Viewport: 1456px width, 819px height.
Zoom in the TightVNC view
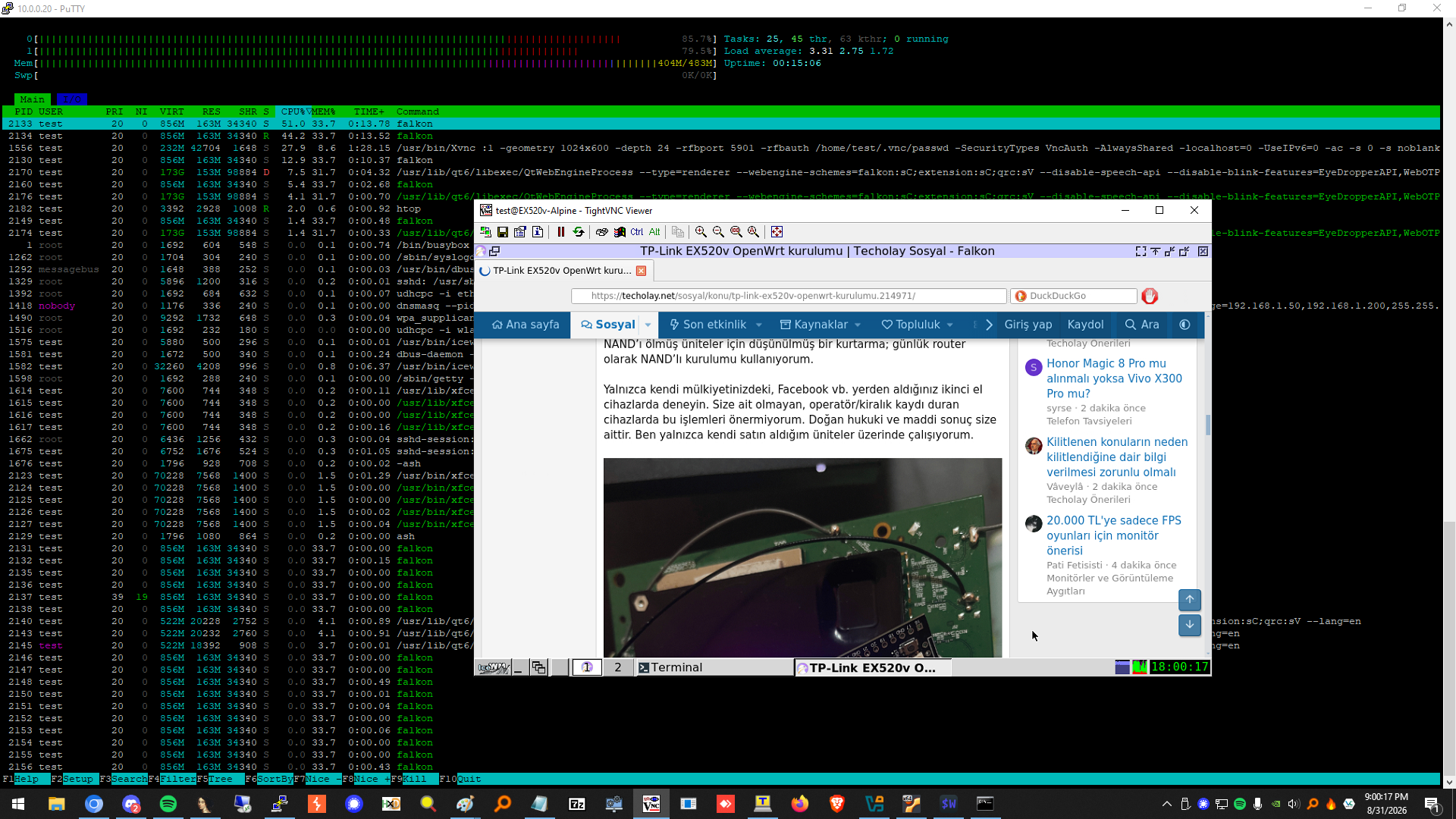click(701, 232)
